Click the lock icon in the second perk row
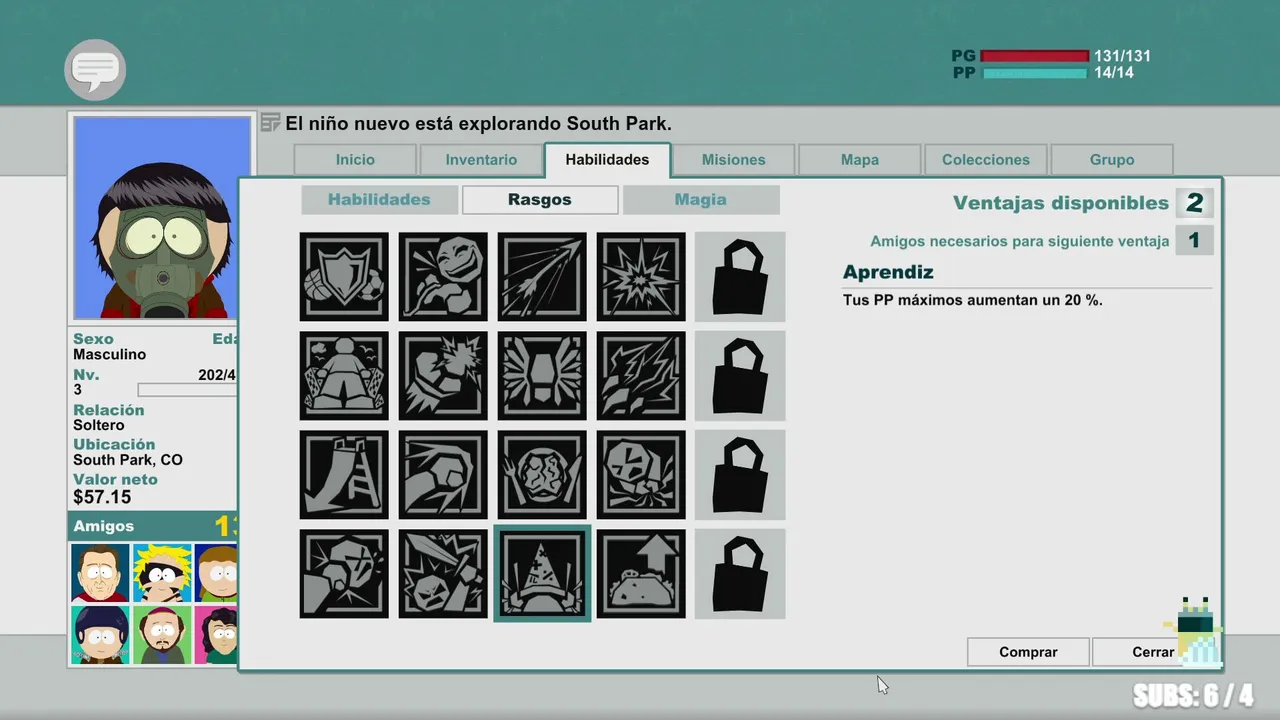 [x=740, y=376]
